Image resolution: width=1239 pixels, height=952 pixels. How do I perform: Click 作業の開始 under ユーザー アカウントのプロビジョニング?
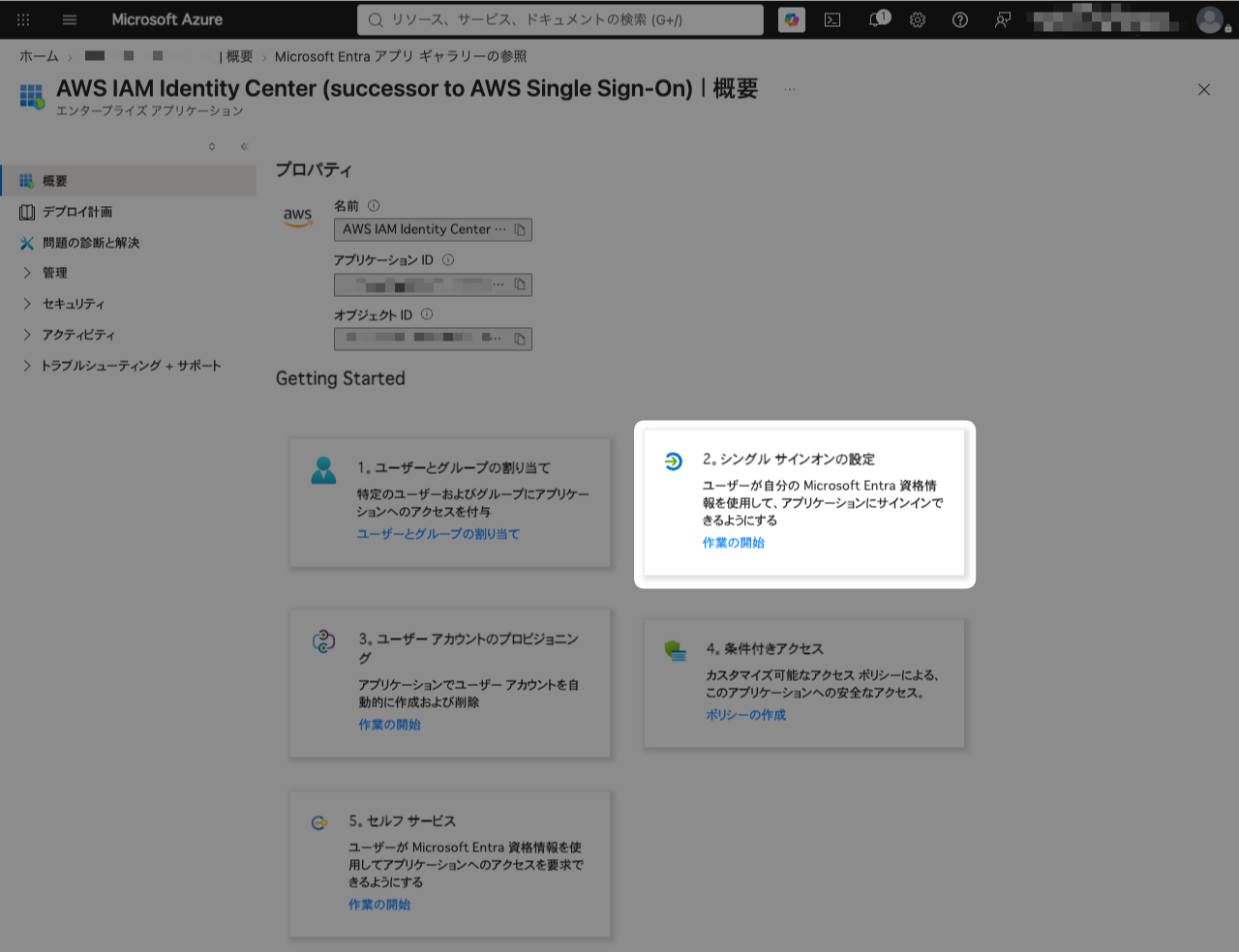click(390, 725)
